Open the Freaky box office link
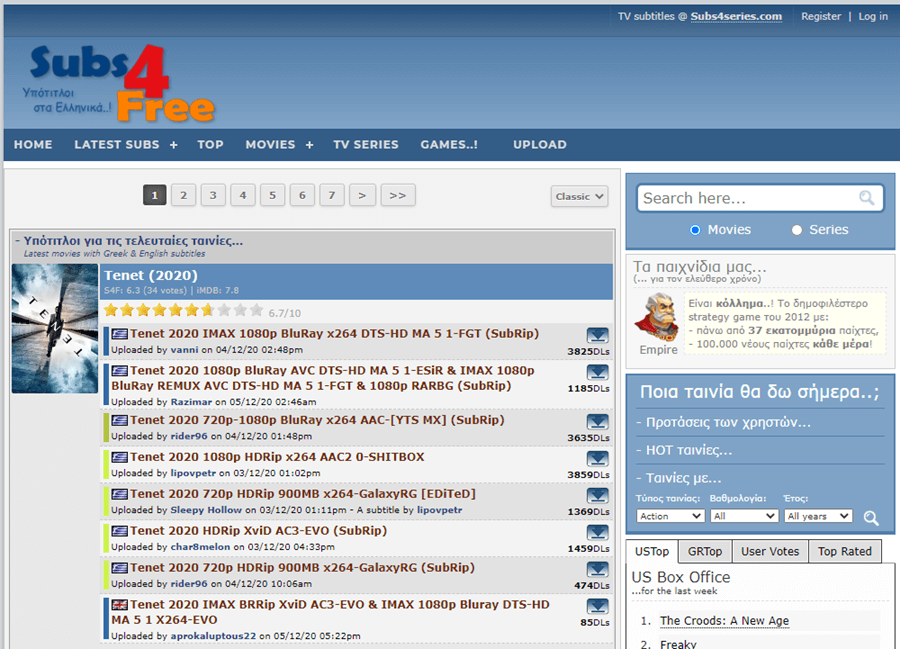Screen dimensions: 900x649 [678, 644]
